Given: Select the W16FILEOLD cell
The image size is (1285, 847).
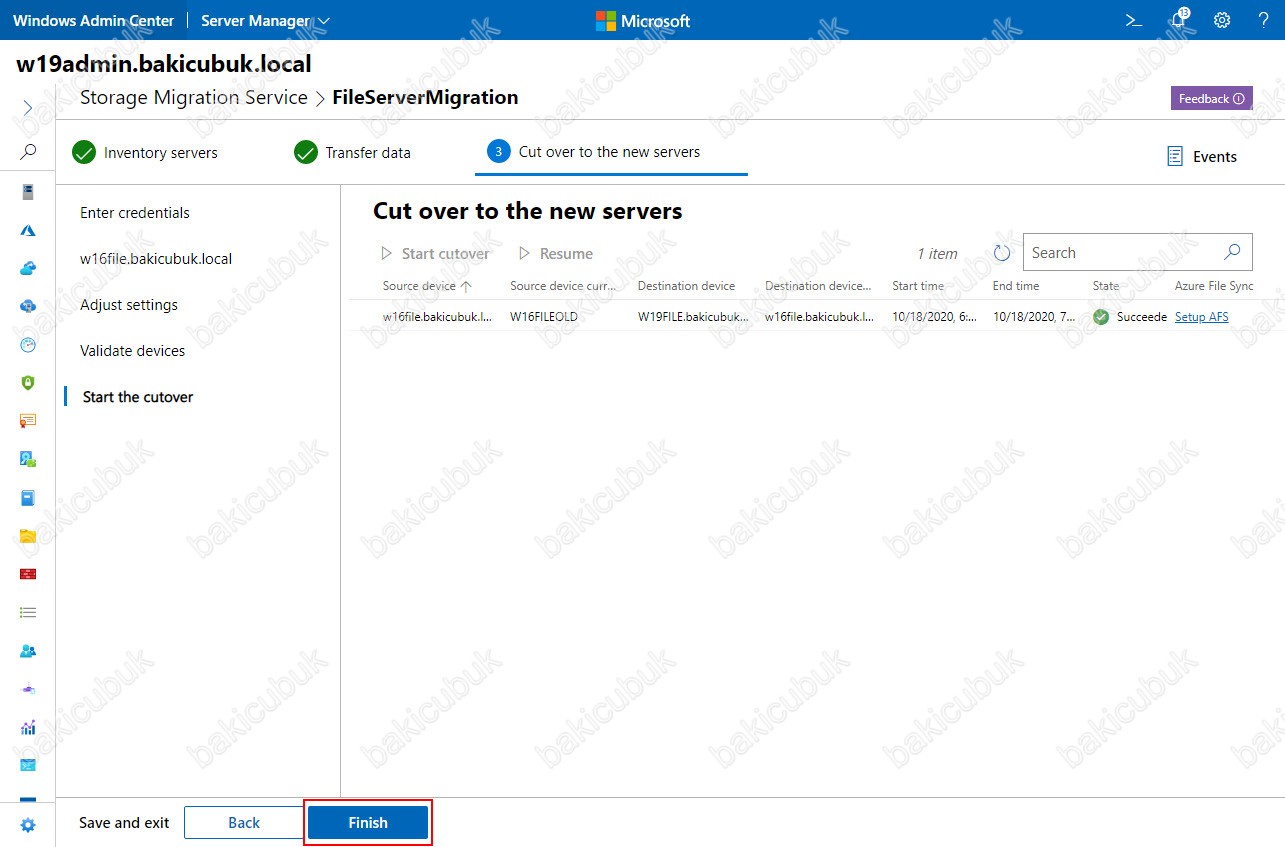Looking at the screenshot, I should coord(544,317).
